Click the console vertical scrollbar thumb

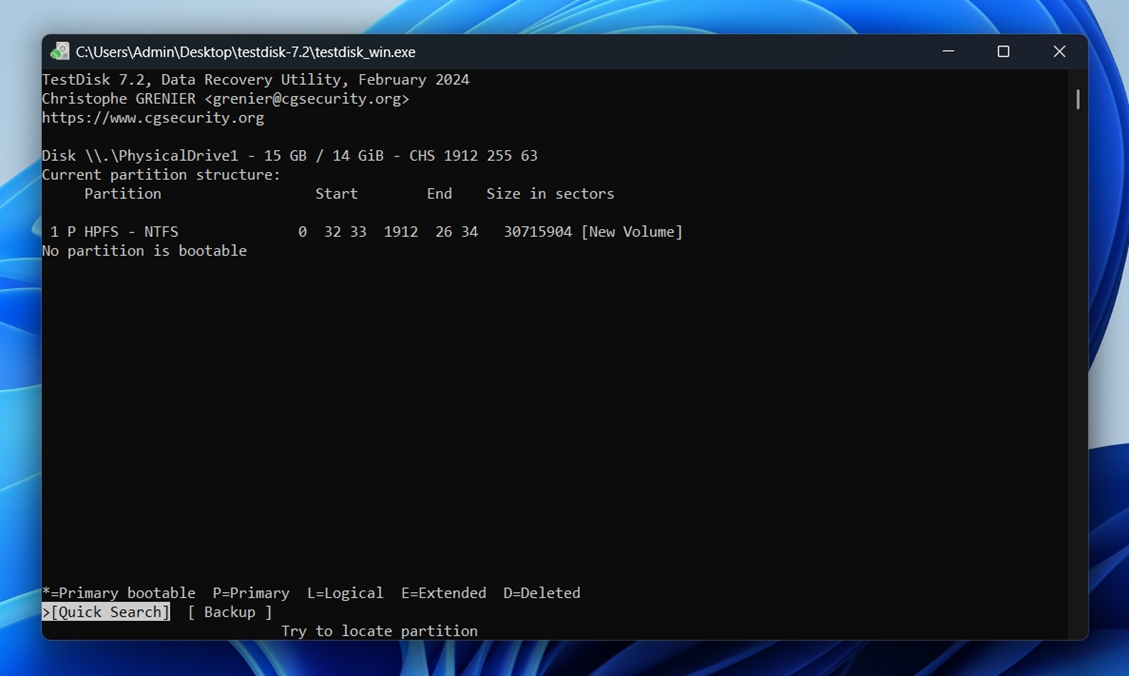[1077, 99]
